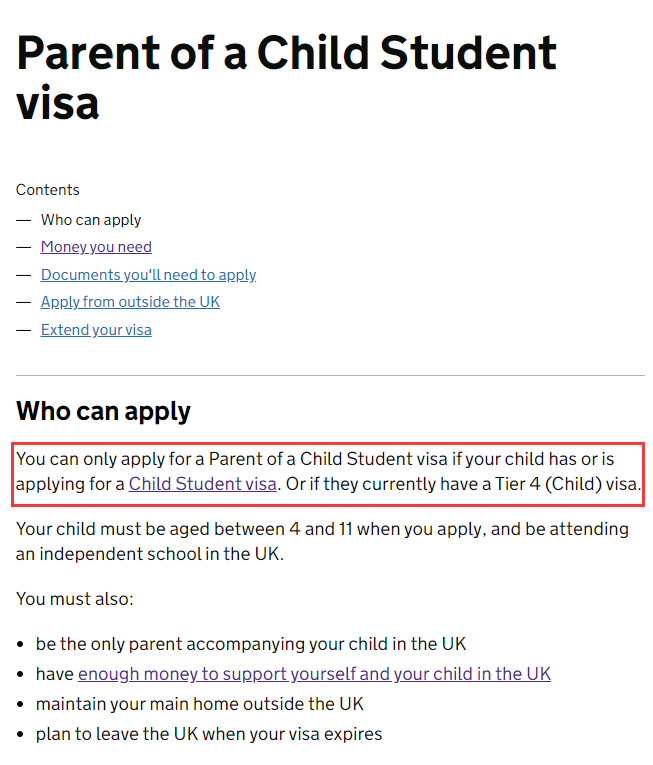
Task: Click the horizontal divider below the contents
Action: [330, 376]
